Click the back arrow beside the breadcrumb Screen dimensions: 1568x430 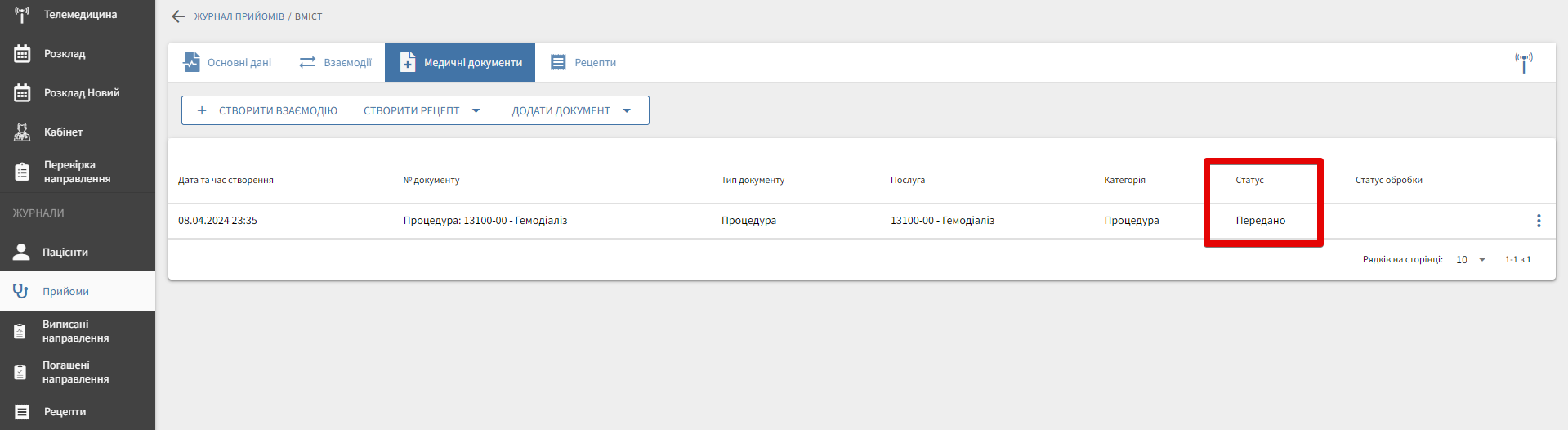coord(178,16)
